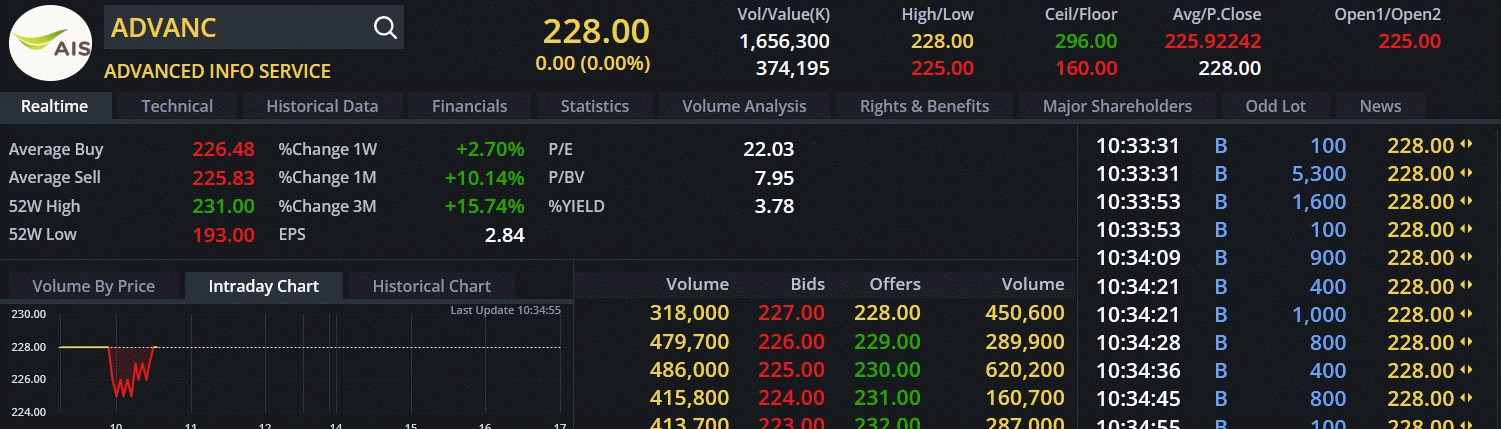Click the P/BV value 7.95
The image size is (1501, 429).
[x=776, y=178]
